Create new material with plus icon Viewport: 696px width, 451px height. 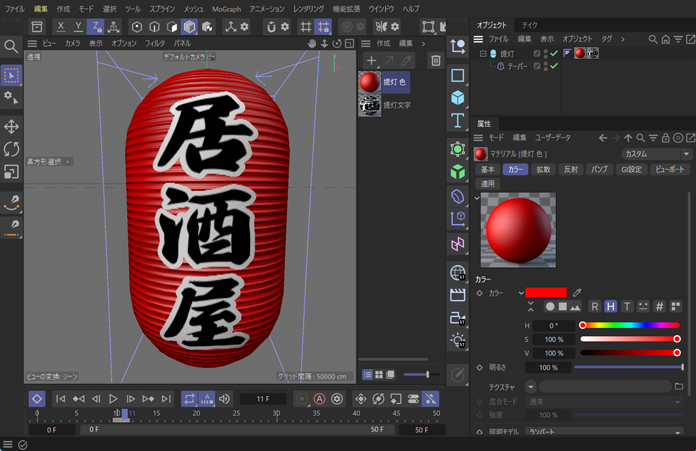pos(371,61)
